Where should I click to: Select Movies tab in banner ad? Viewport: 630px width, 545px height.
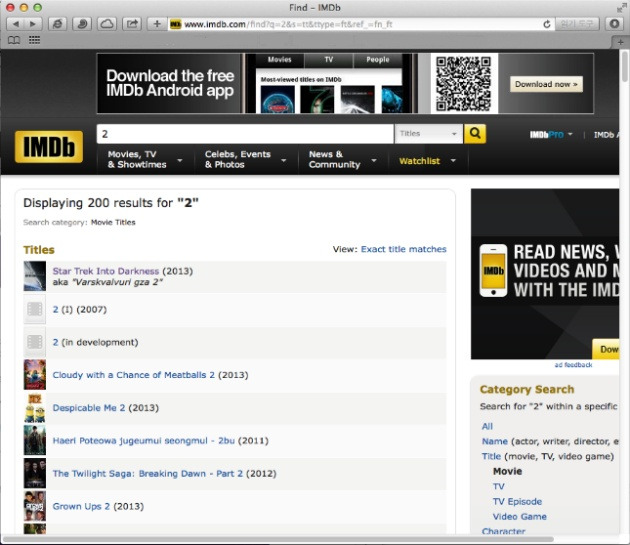tap(280, 60)
